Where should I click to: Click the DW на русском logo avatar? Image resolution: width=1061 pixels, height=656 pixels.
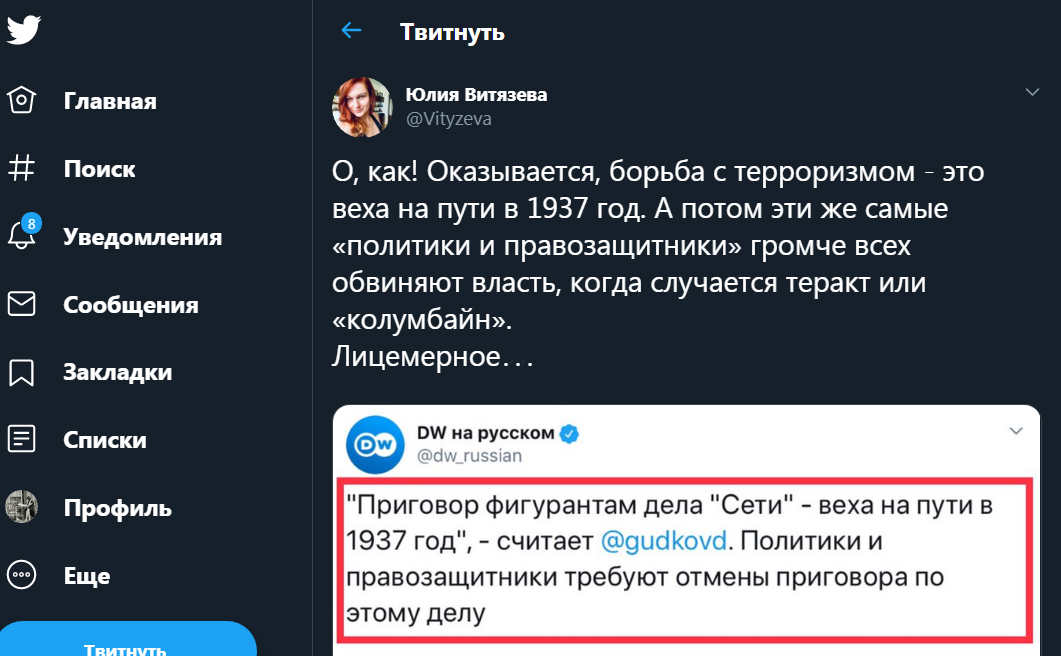[375, 443]
